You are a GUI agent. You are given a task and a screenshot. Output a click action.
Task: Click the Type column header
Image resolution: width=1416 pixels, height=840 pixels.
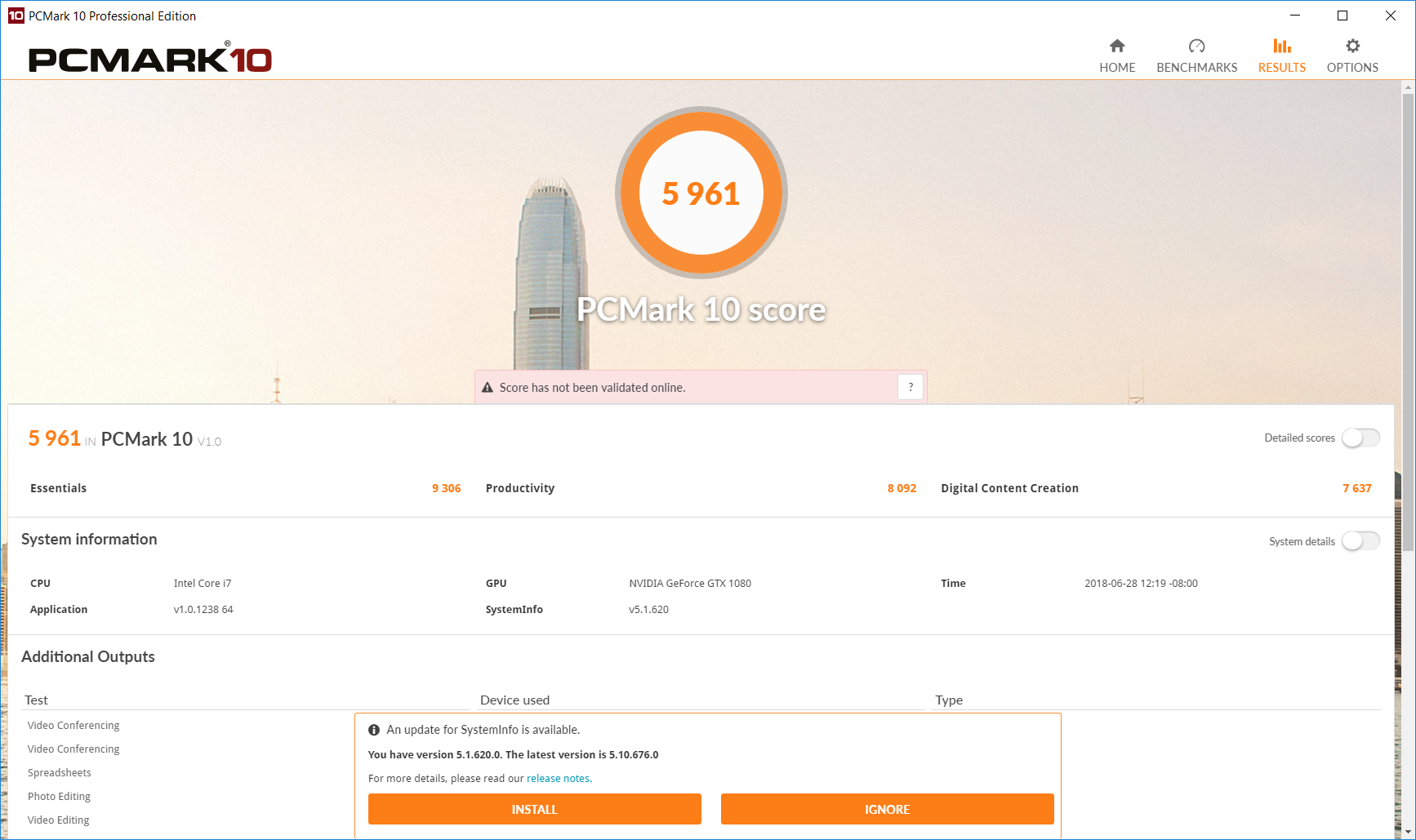pos(949,700)
